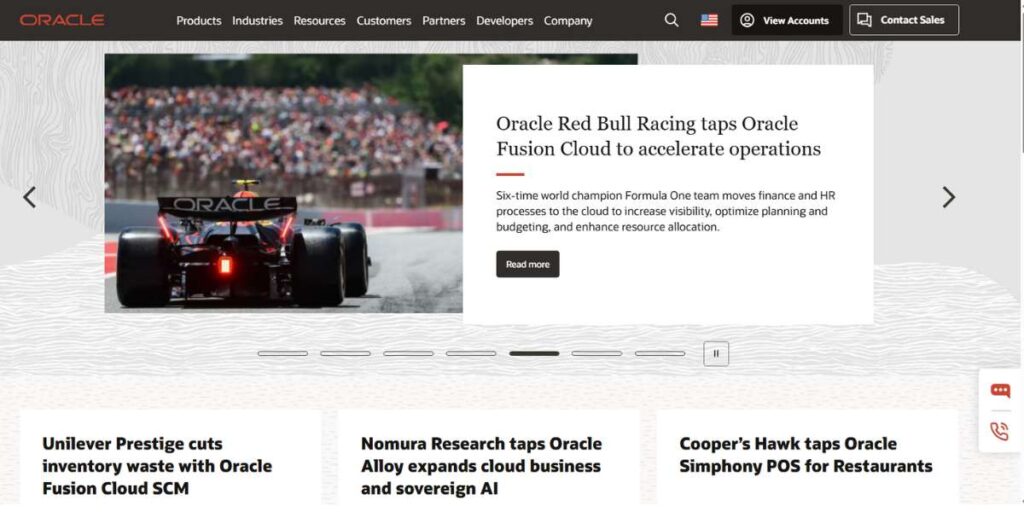Click the Contact Sales button
The height and width of the screenshot is (512, 1024).
point(904,20)
